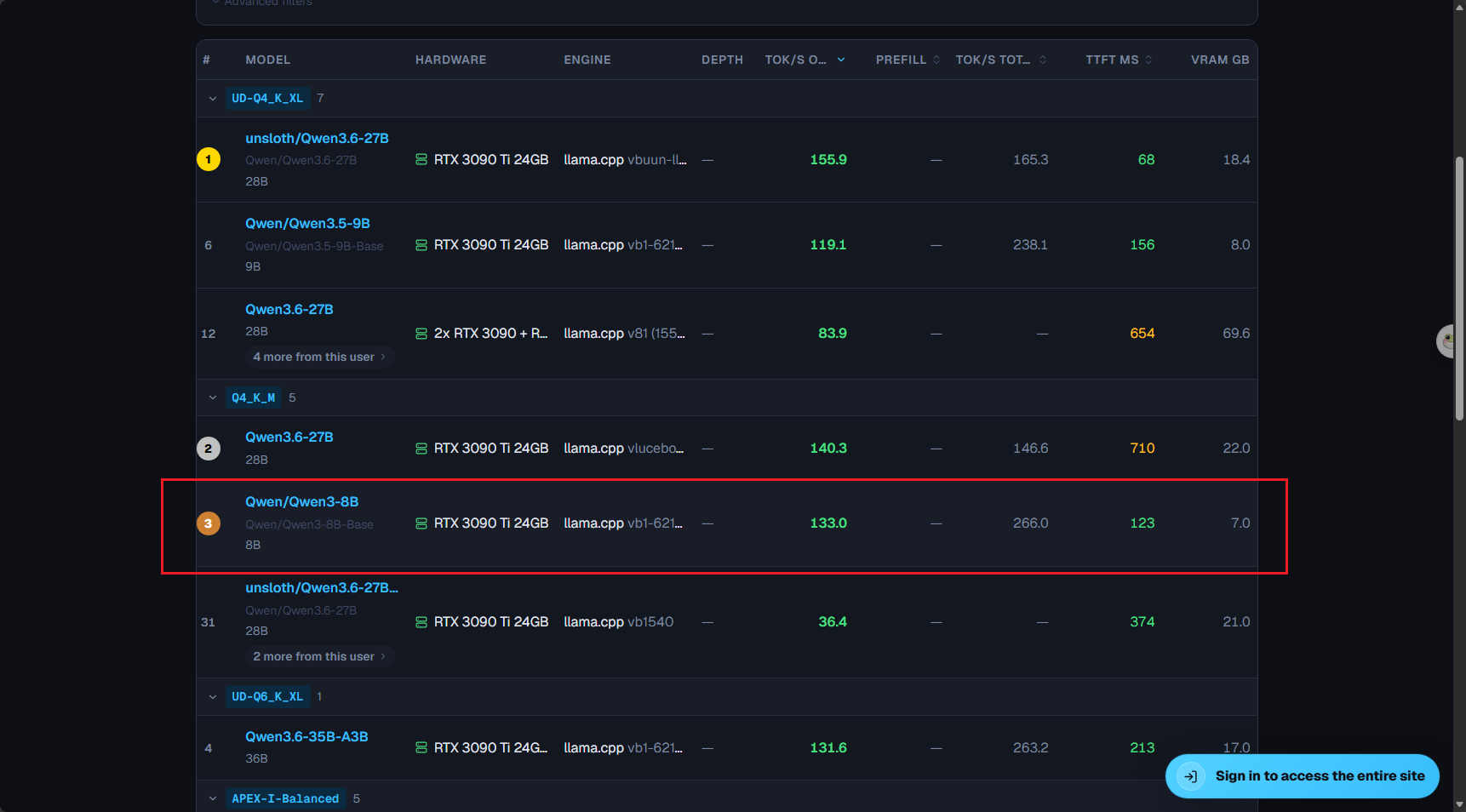Collapse the UD-Q6_K_XL group chevron
1466x812 pixels.
[213, 697]
